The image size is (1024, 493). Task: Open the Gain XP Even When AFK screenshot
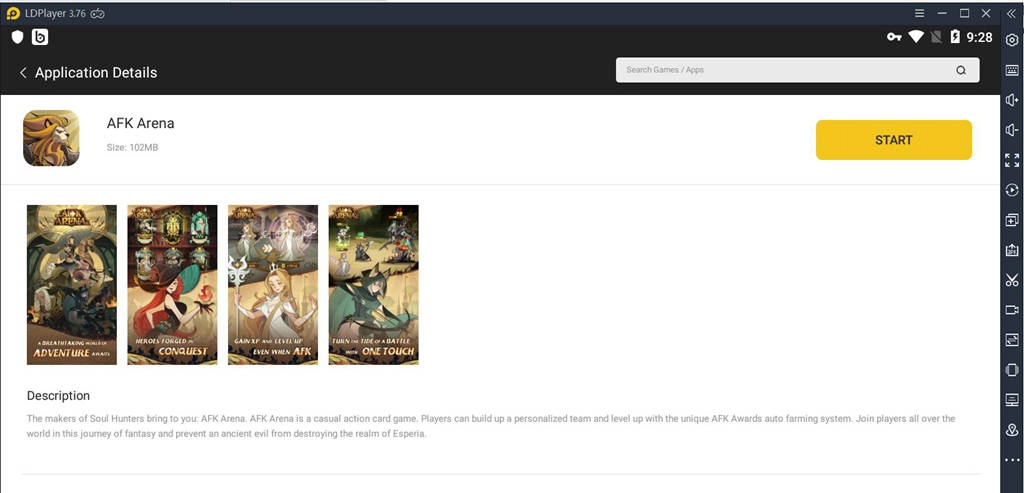coord(273,285)
